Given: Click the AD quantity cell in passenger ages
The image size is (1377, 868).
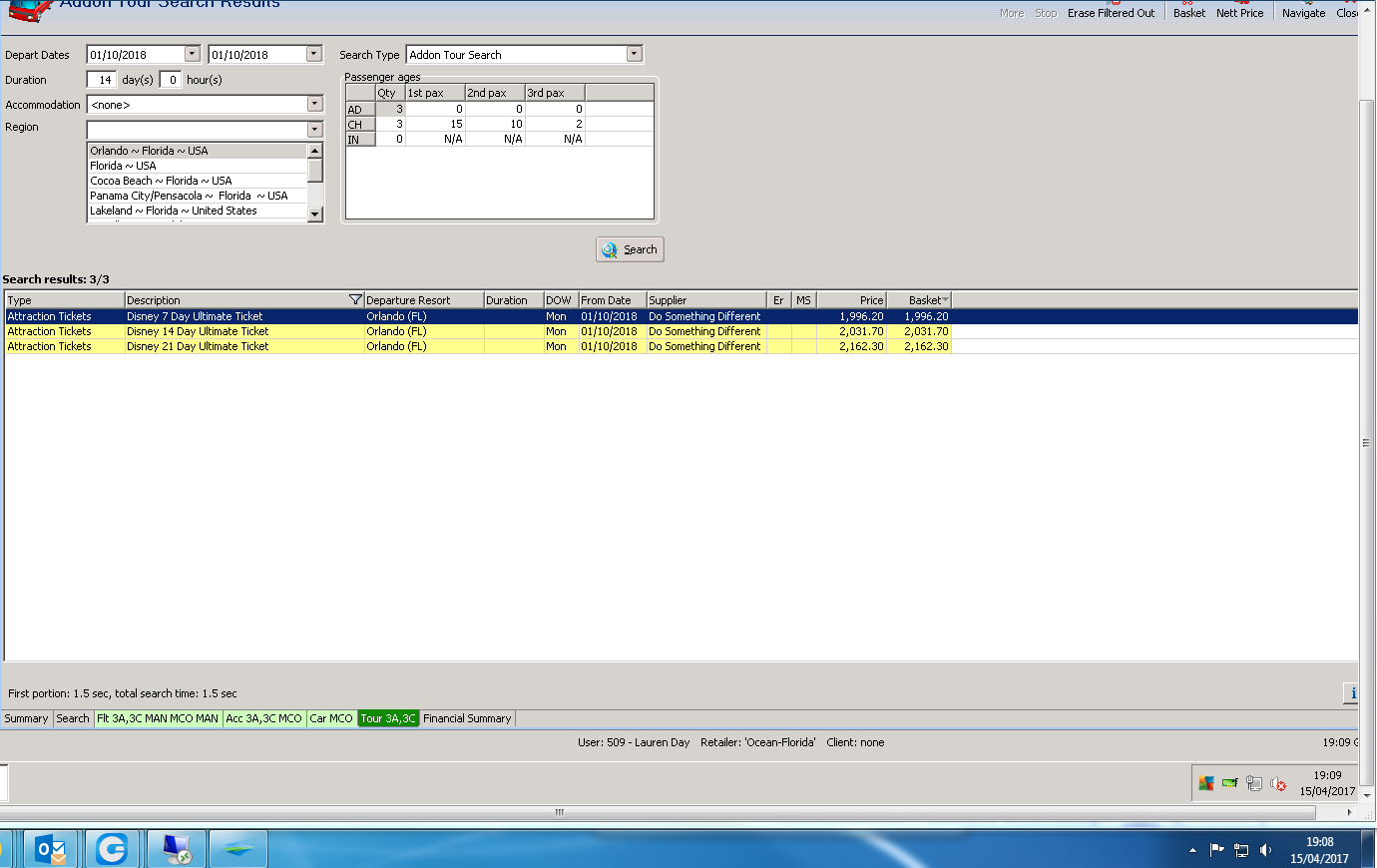Looking at the screenshot, I should point(390,109).
